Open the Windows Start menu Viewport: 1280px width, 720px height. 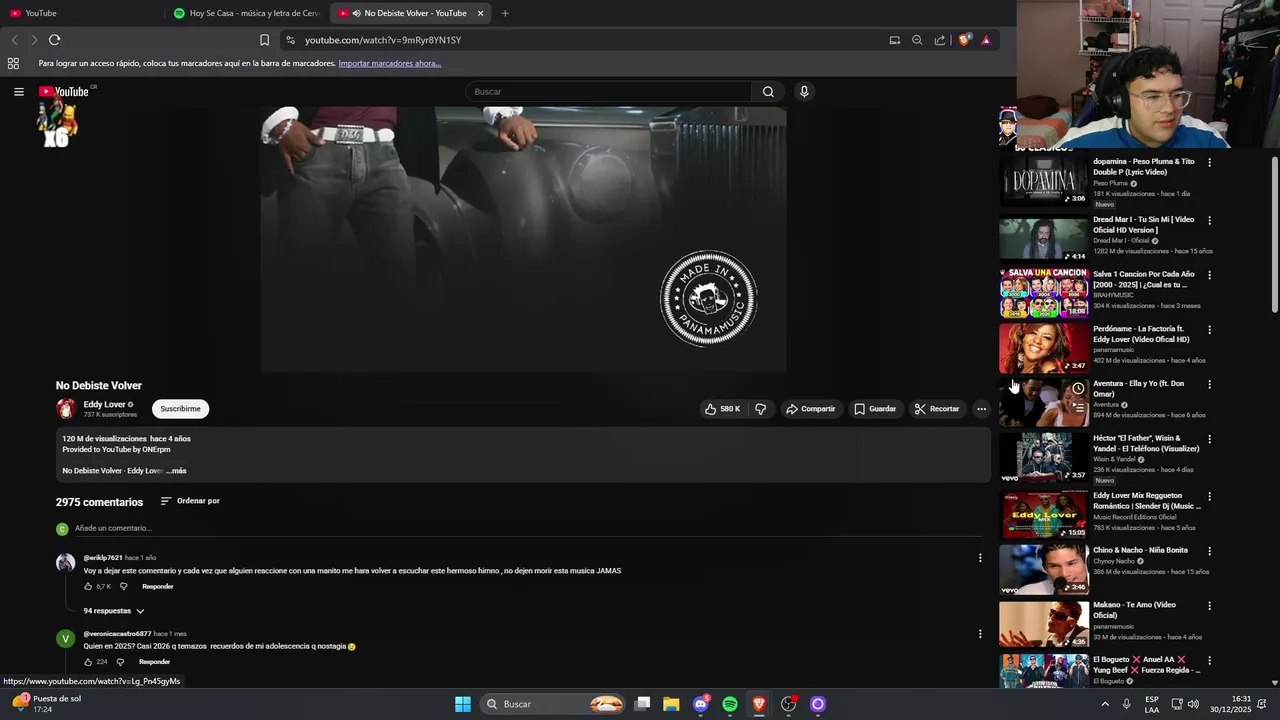click(x=463, y=704)
